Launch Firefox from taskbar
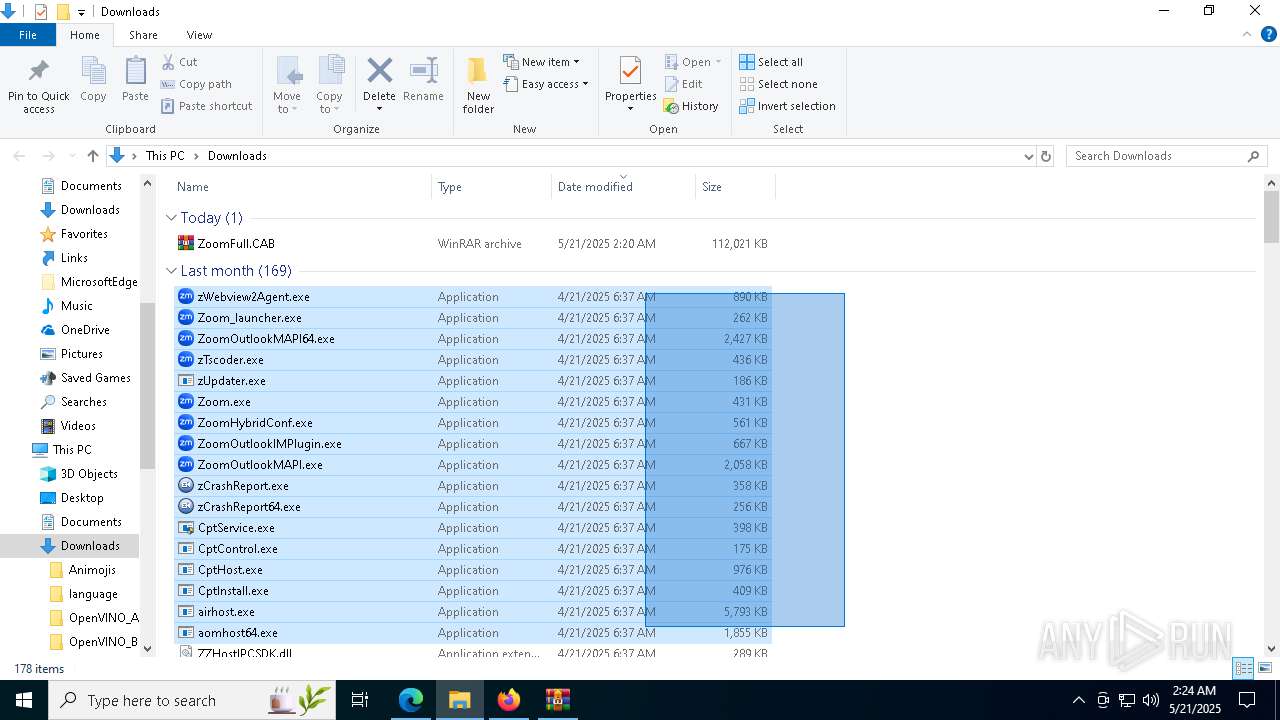The height and width of the screenshot is (720, 1280). (509, 700)
